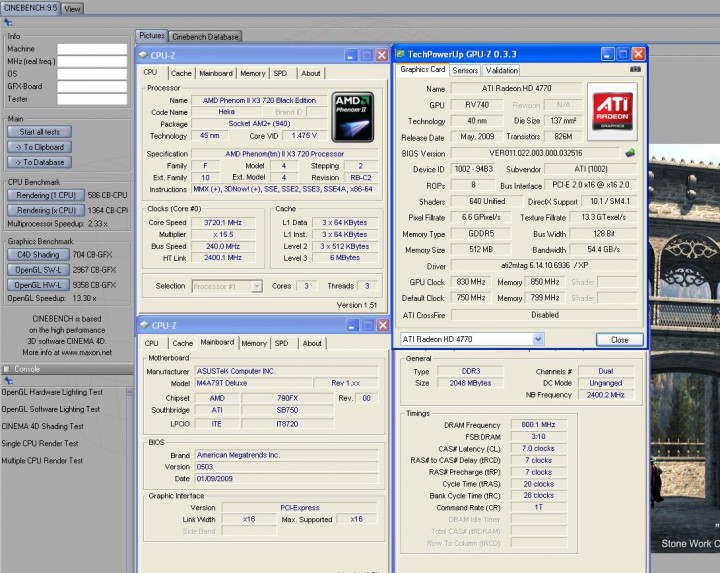Click the GPU-Z screenshot camera icon

pos(636,71)
